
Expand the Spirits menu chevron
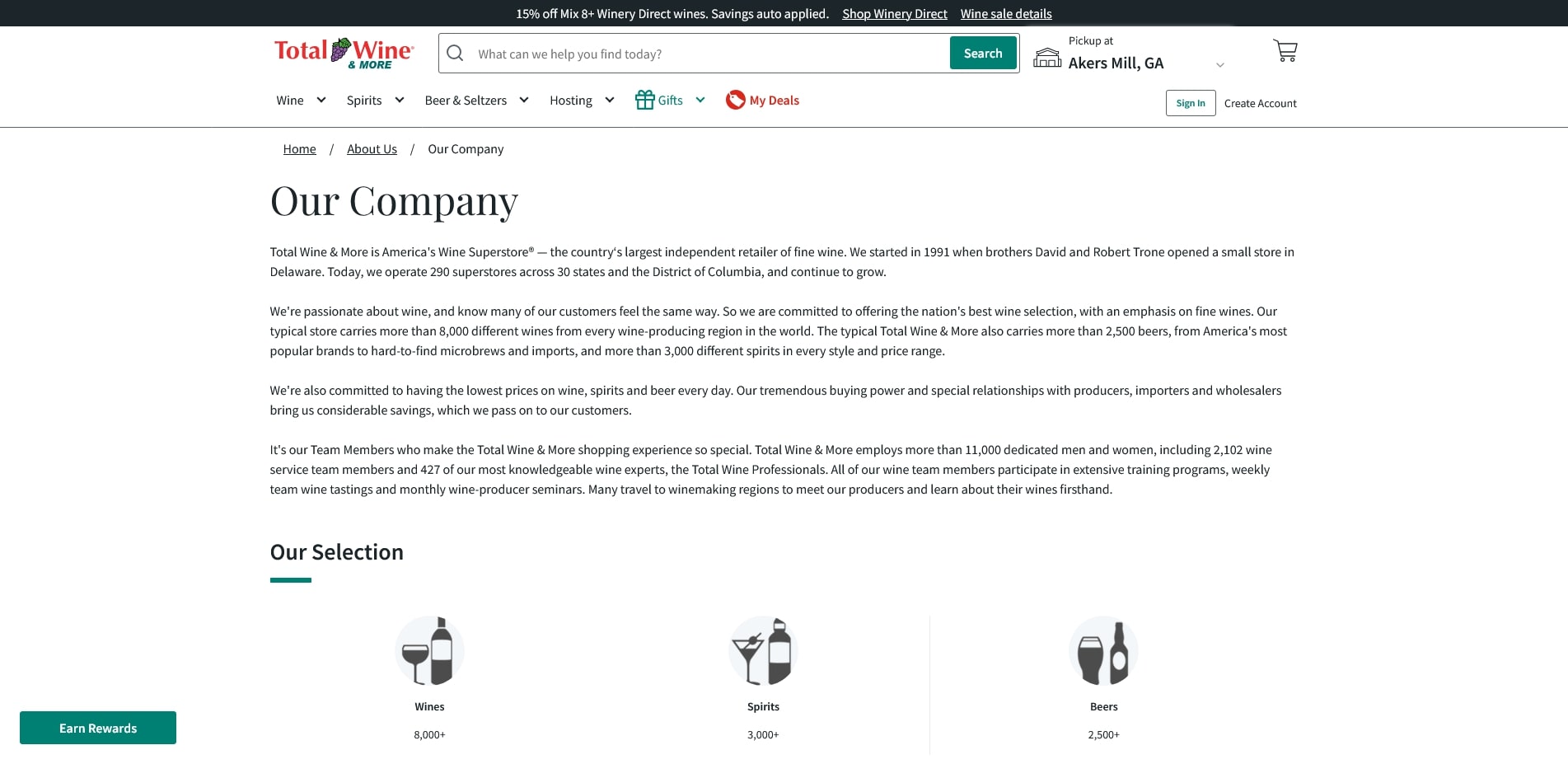(400, 100)
